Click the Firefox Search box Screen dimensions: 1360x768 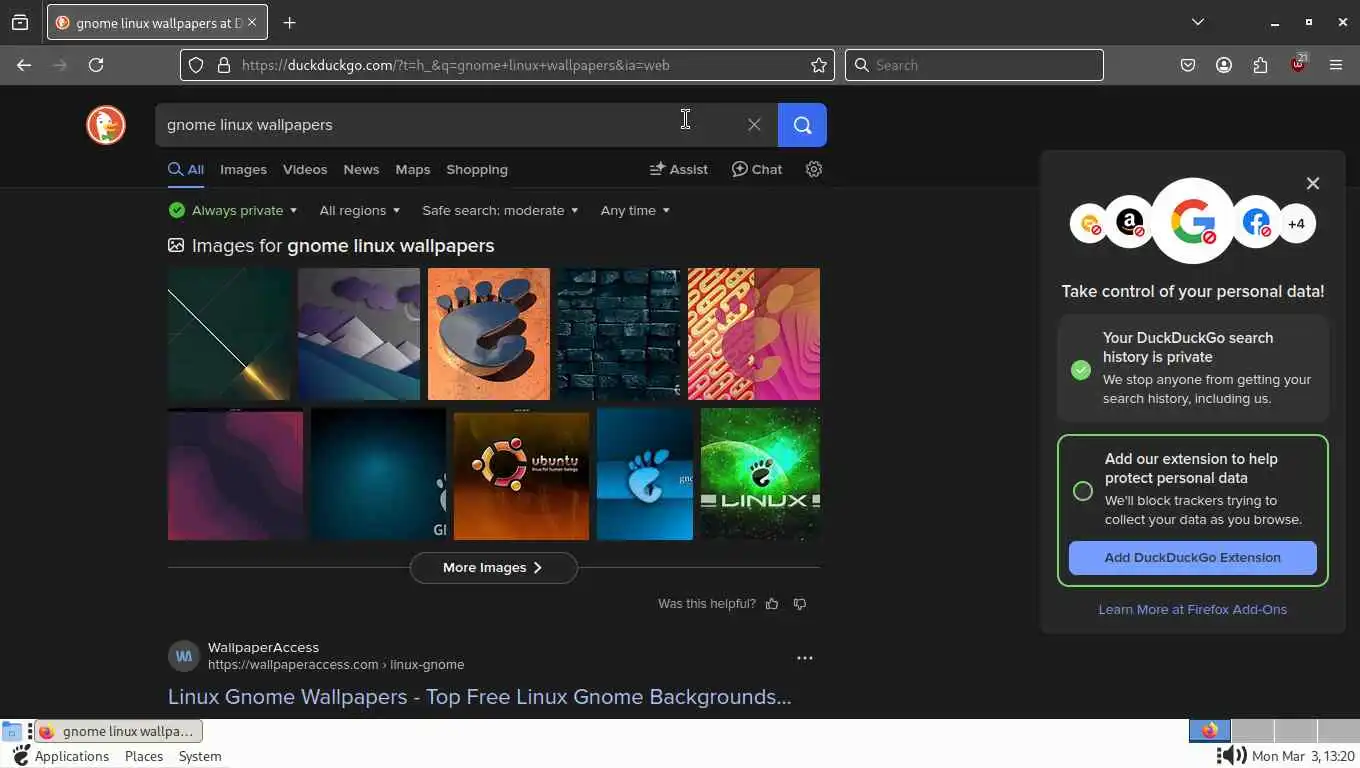[974, 65]
